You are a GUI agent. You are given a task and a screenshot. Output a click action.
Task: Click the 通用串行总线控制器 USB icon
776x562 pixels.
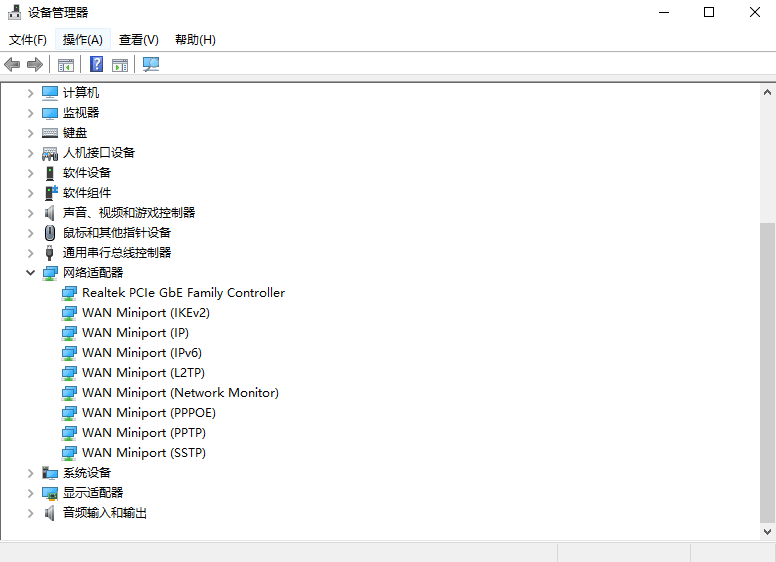pyautogui.click(x=49, y=253)
